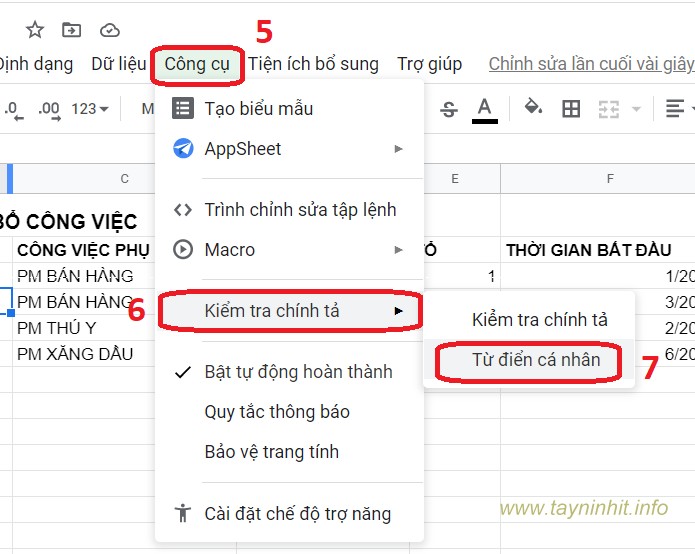Screen dimensions: 695x554
Task: Select Từ điển cá nhân submenu item
Action: (x=536, y=360)
